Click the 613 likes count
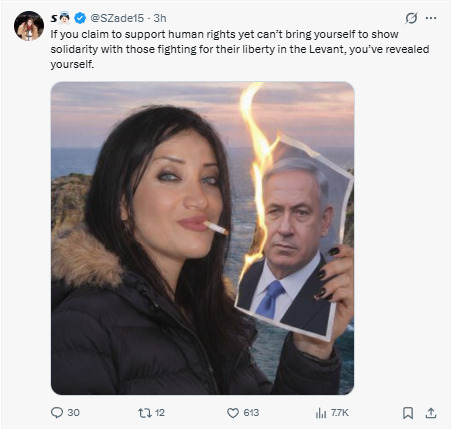Screen dimensions: 453x429 (x=251, y=413)
